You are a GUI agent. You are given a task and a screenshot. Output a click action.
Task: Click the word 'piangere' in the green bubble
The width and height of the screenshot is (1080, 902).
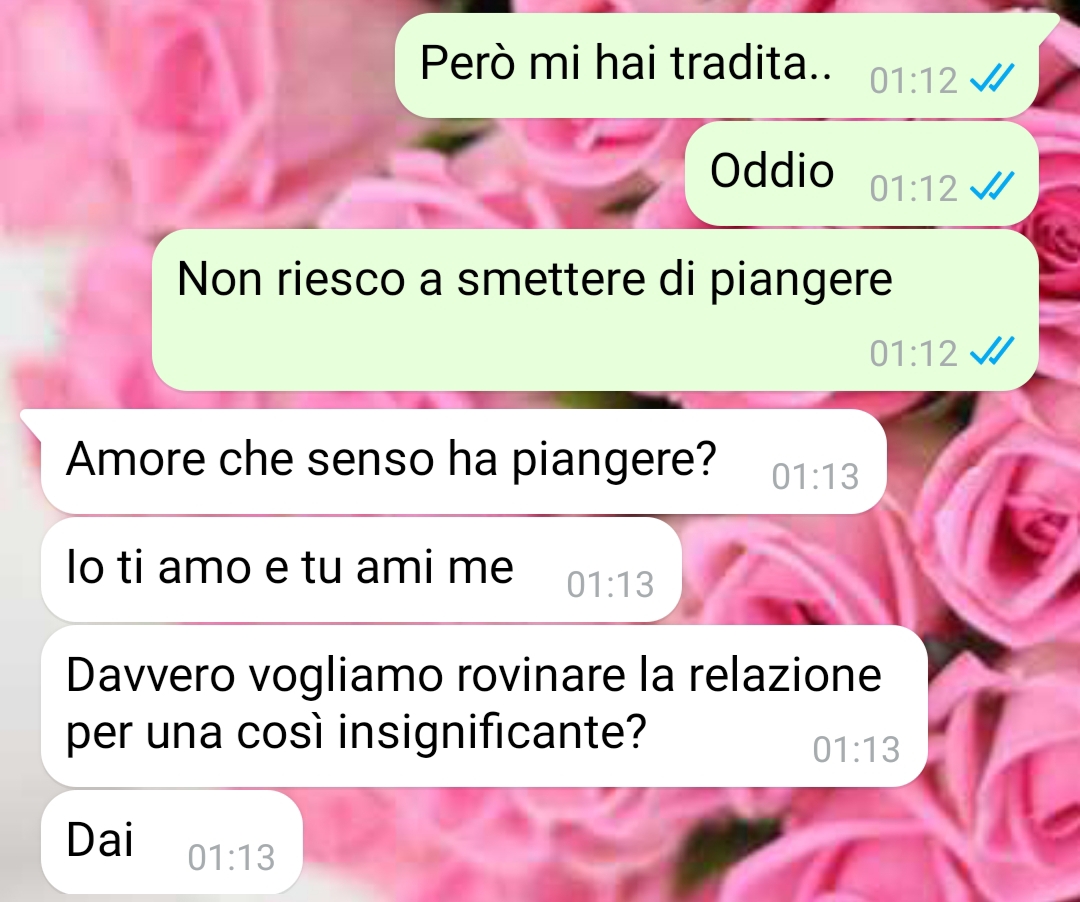coord(801,281)
